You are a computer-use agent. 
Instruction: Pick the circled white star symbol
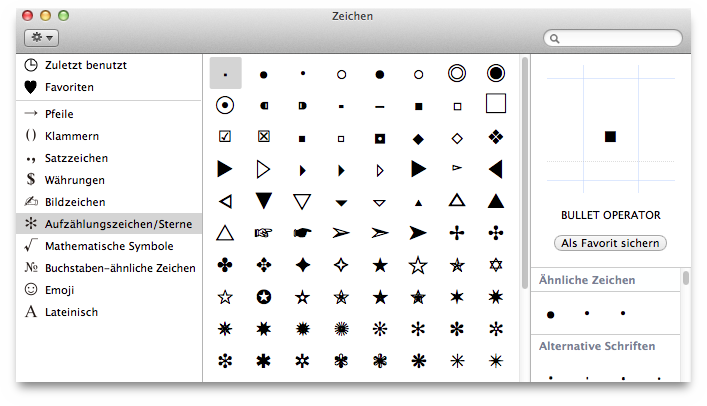tap(264, 297)
